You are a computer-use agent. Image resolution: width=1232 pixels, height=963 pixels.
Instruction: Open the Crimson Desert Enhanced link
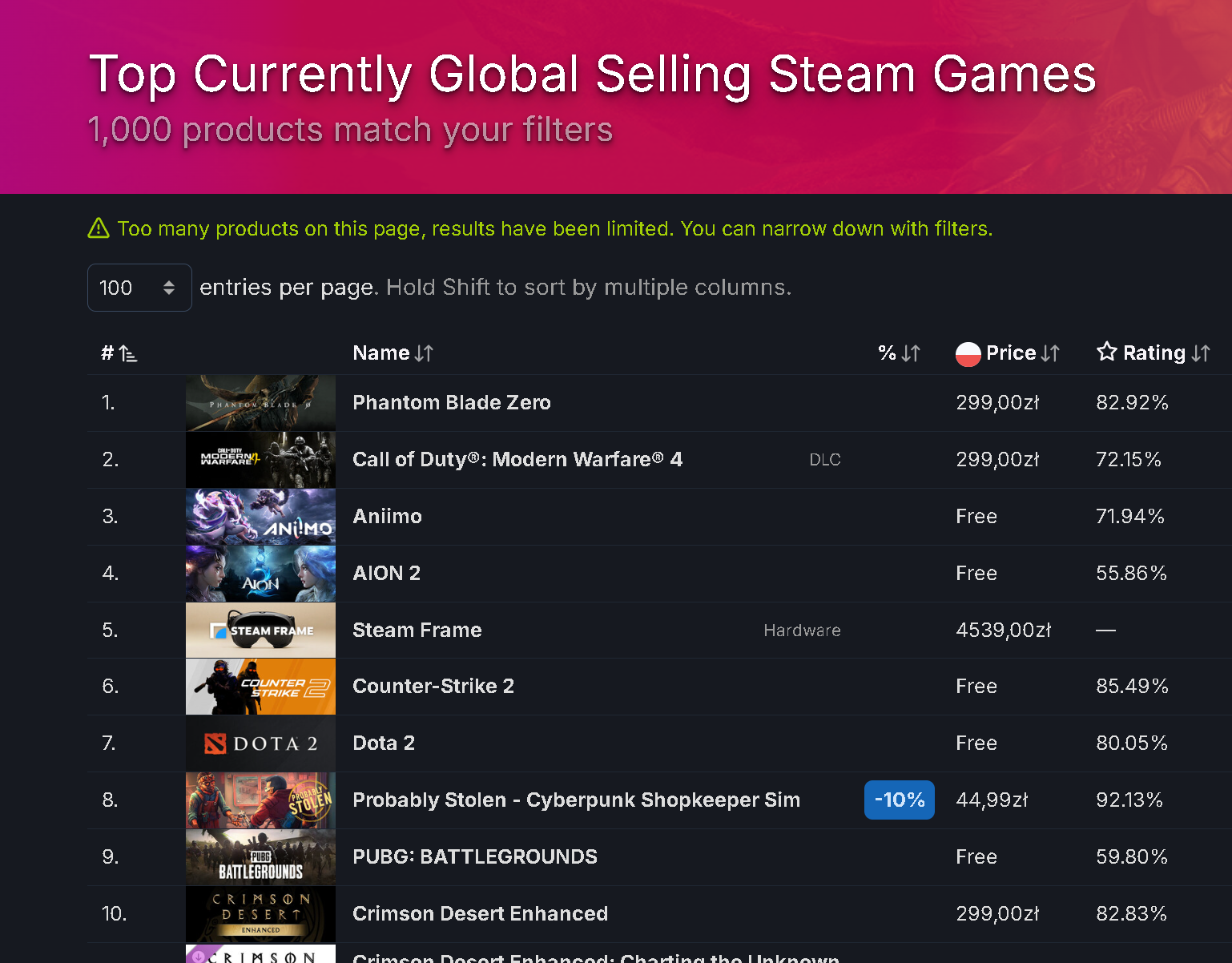[481, 913]
